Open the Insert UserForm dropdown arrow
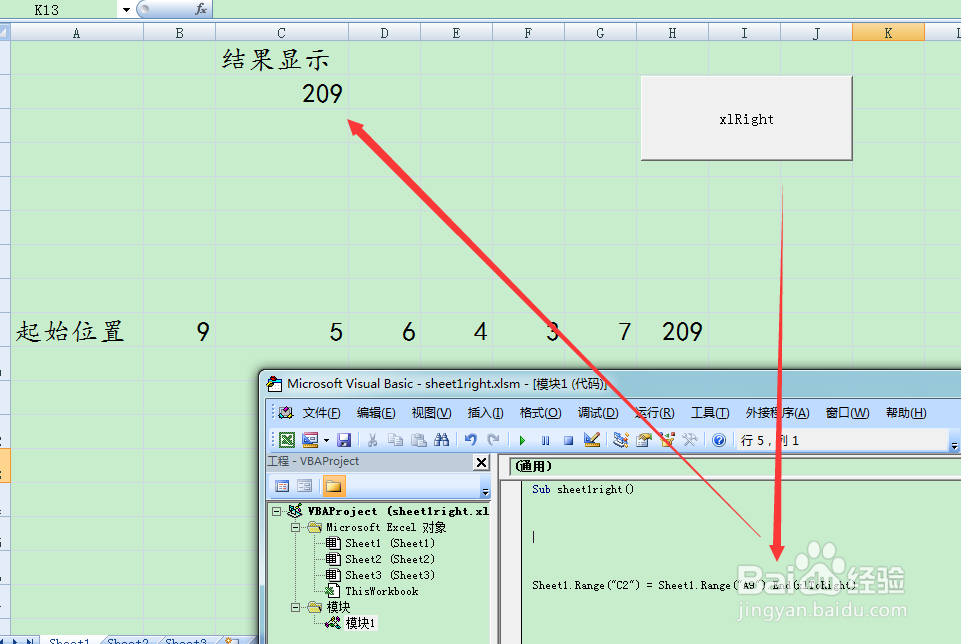 [x=326, y=441]
